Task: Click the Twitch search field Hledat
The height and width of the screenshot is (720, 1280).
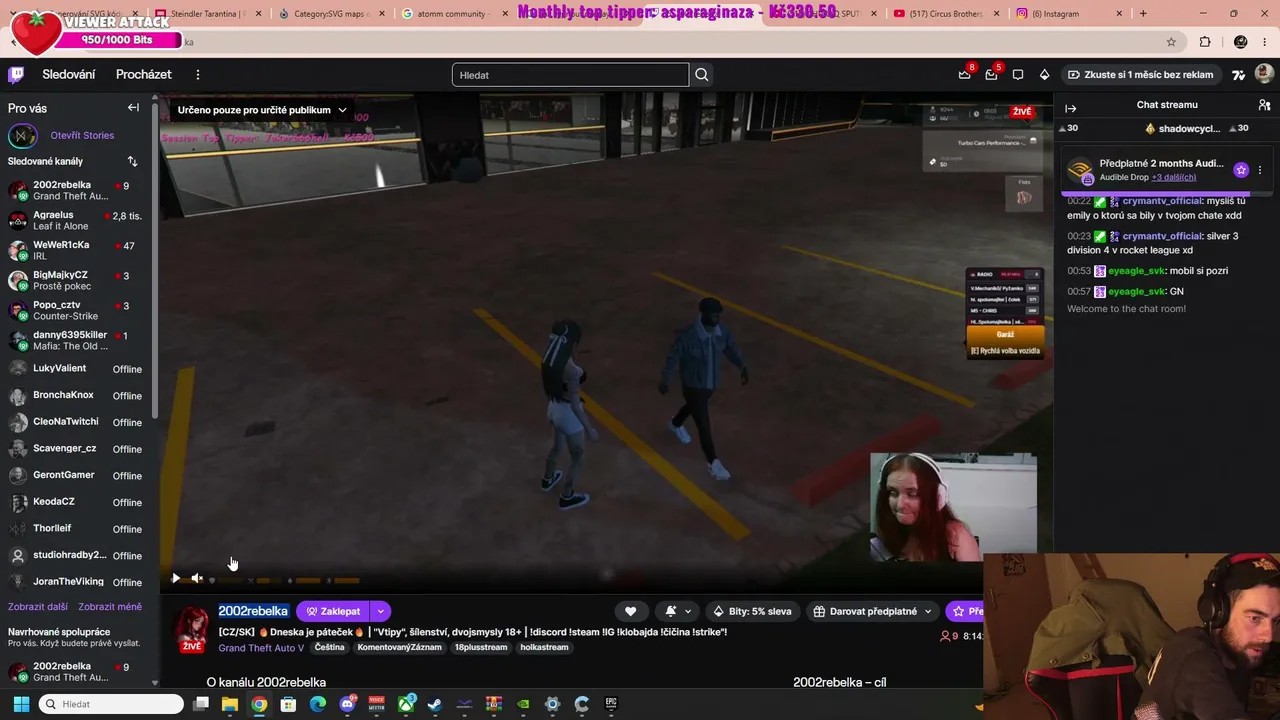Action: 571,75
